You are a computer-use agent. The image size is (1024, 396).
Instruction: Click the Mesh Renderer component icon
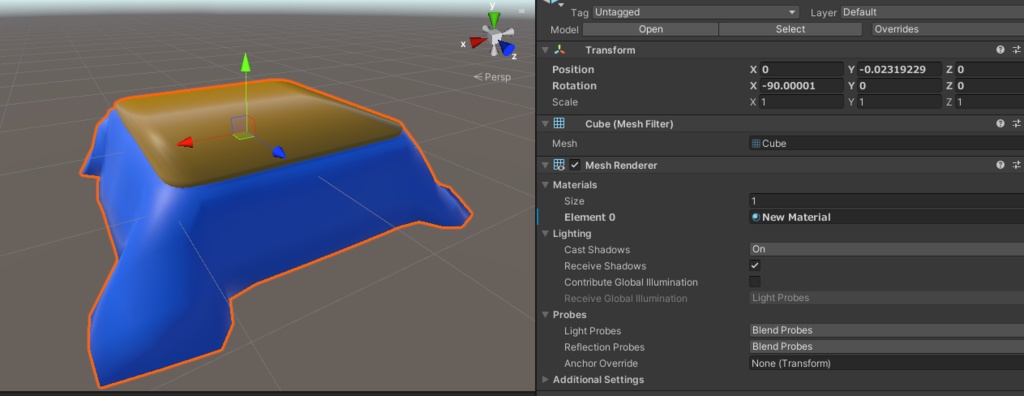[x=559, y=165]
